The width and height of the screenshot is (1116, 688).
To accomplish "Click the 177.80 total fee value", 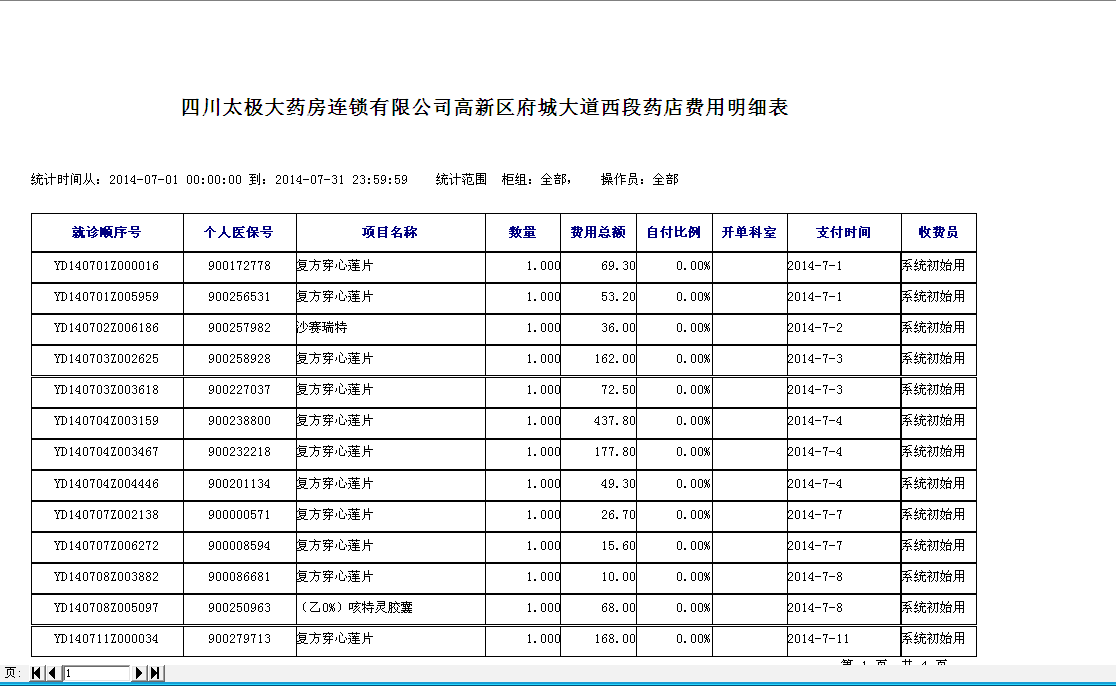I will (614, 452).
